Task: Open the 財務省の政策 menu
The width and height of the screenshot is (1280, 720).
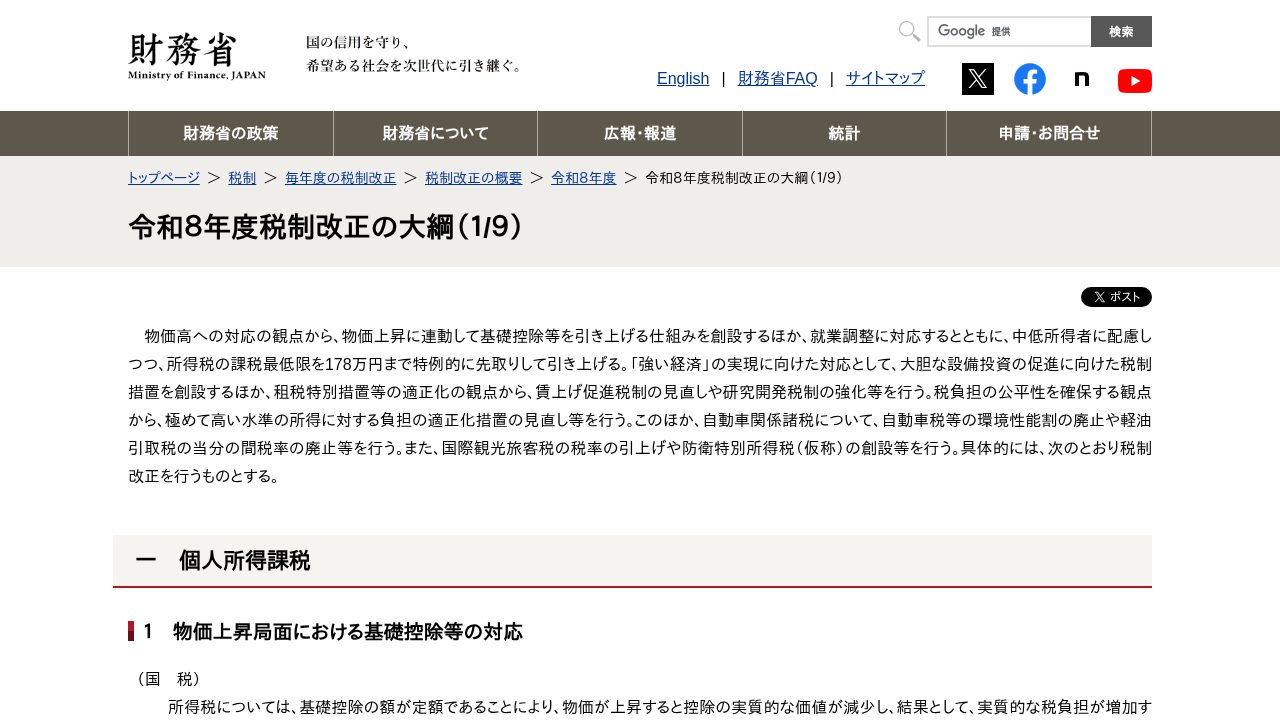Action: coord(231,133)
